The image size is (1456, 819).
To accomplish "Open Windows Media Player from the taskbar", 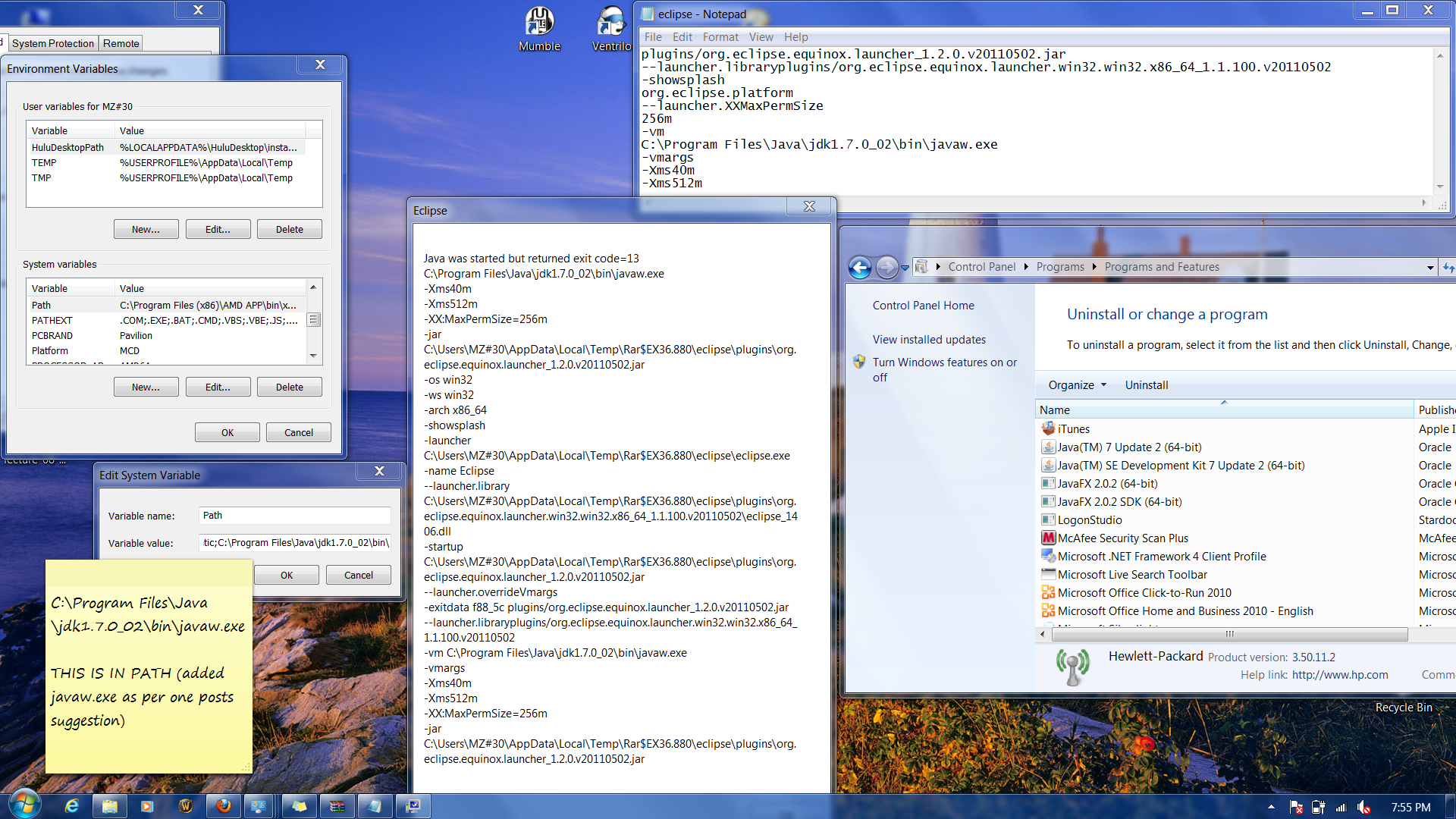I will coord(147,806).
